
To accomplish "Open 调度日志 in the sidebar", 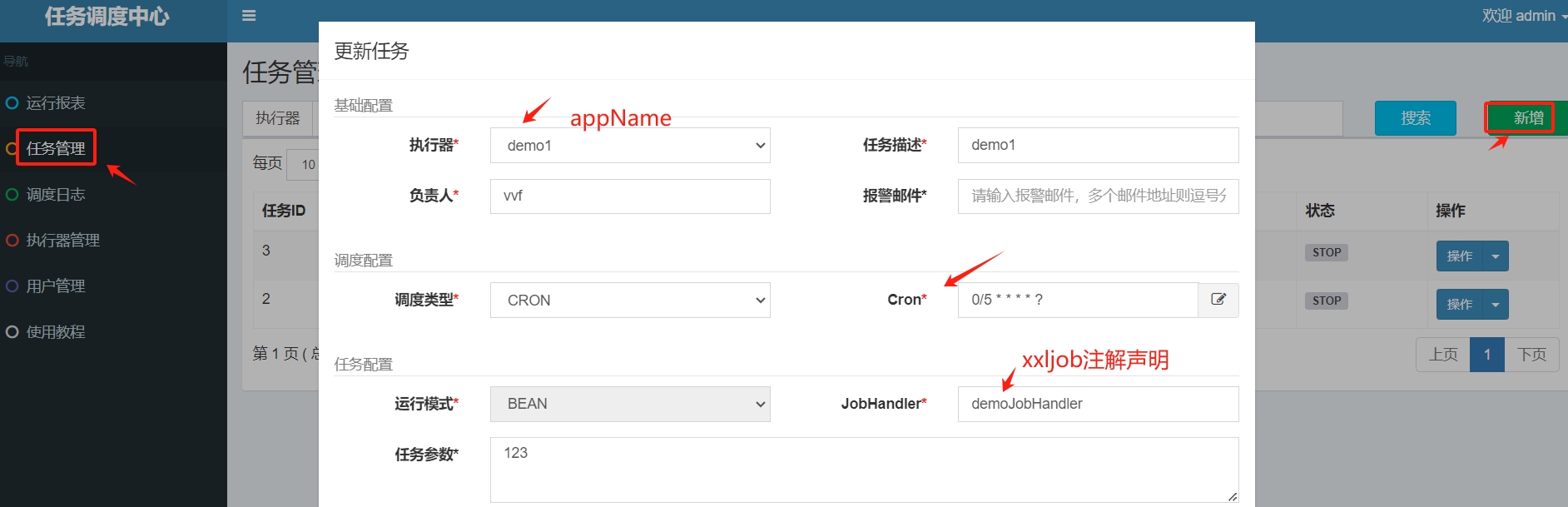I will point(56,195).
